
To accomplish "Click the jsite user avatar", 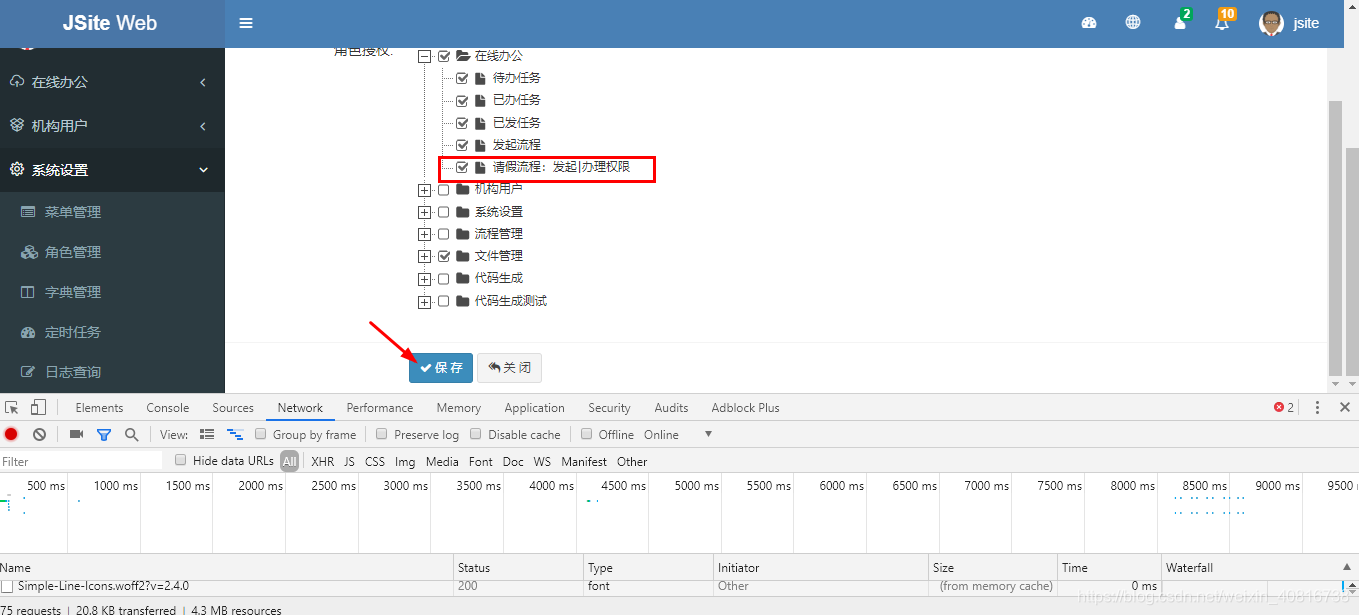I will 1271,23.
